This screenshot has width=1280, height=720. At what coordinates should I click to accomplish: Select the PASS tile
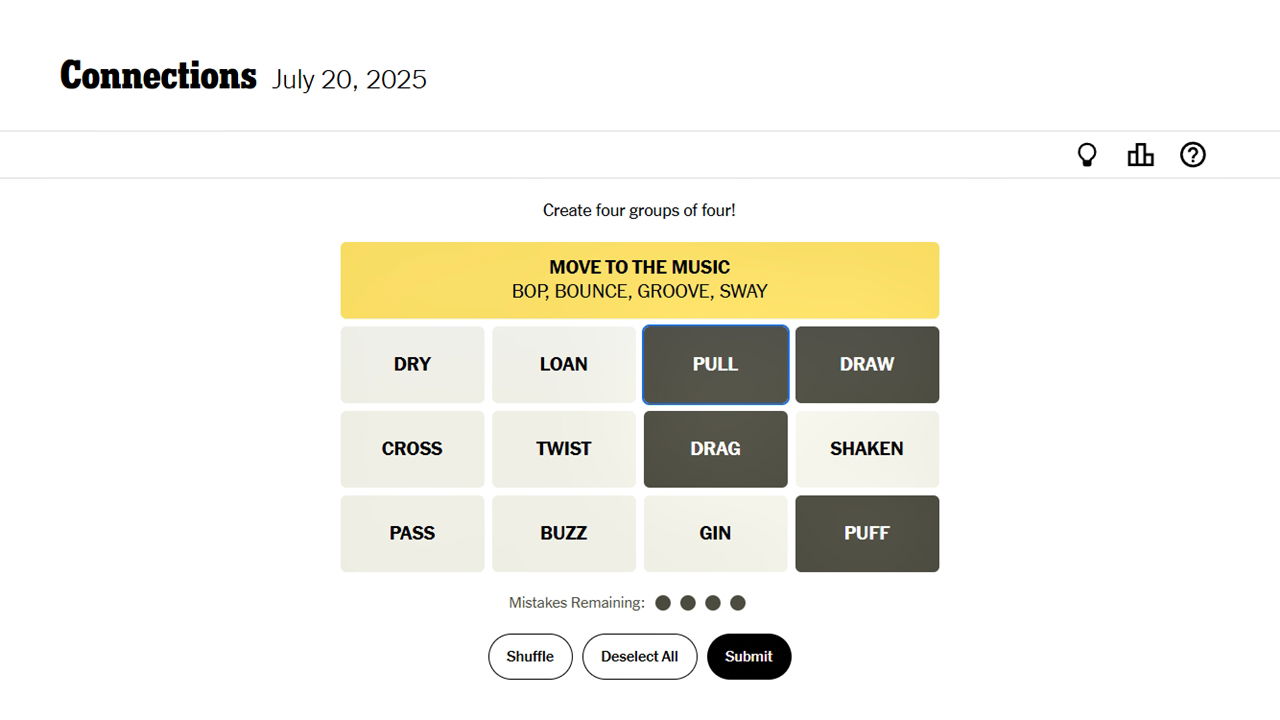coord(412,533)
